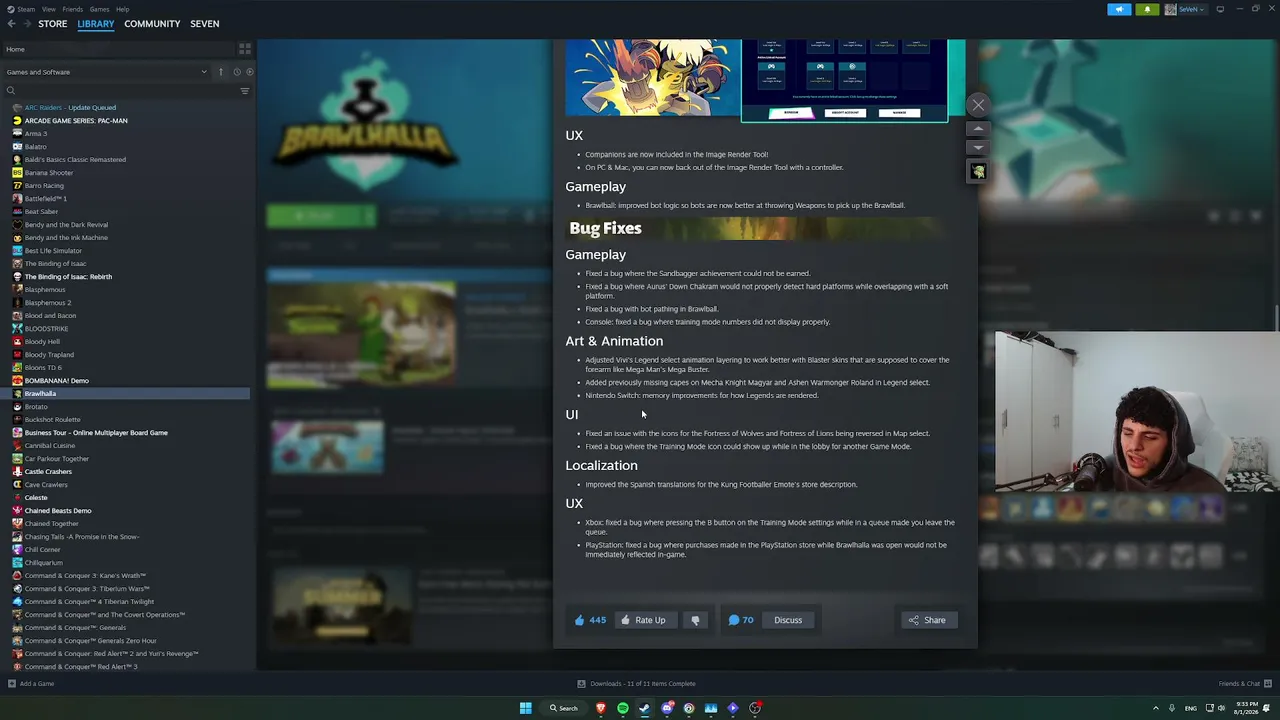Click the Bloody Hell game icon

[17, 341]
